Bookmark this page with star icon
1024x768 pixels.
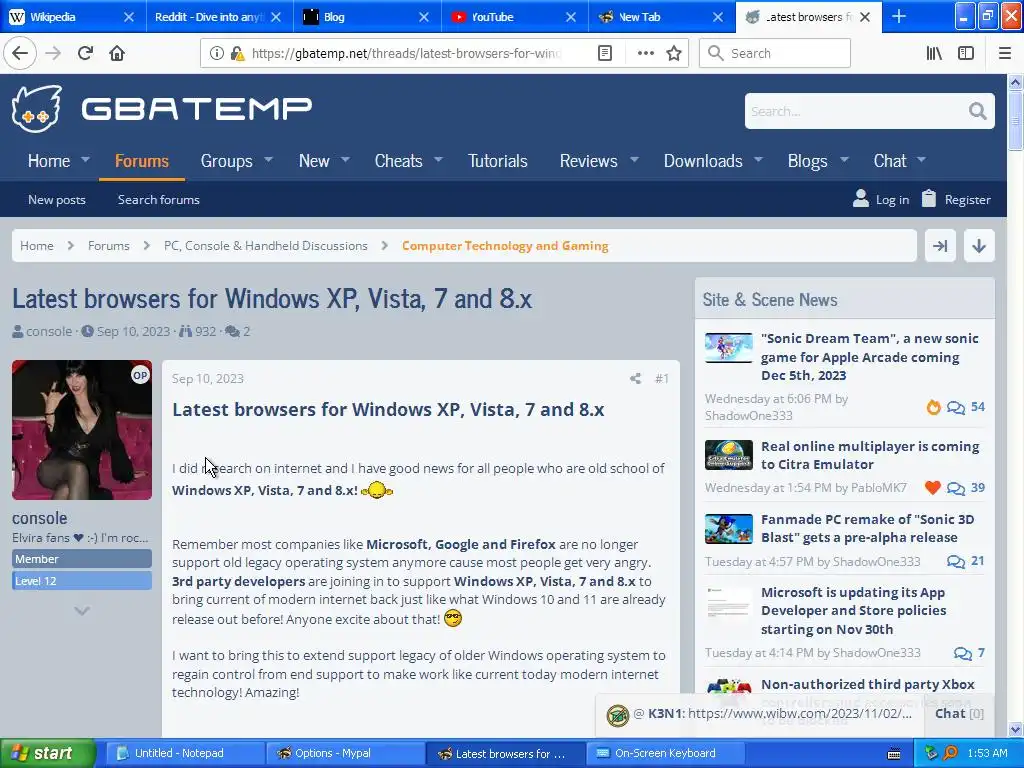tap(674, 53)
